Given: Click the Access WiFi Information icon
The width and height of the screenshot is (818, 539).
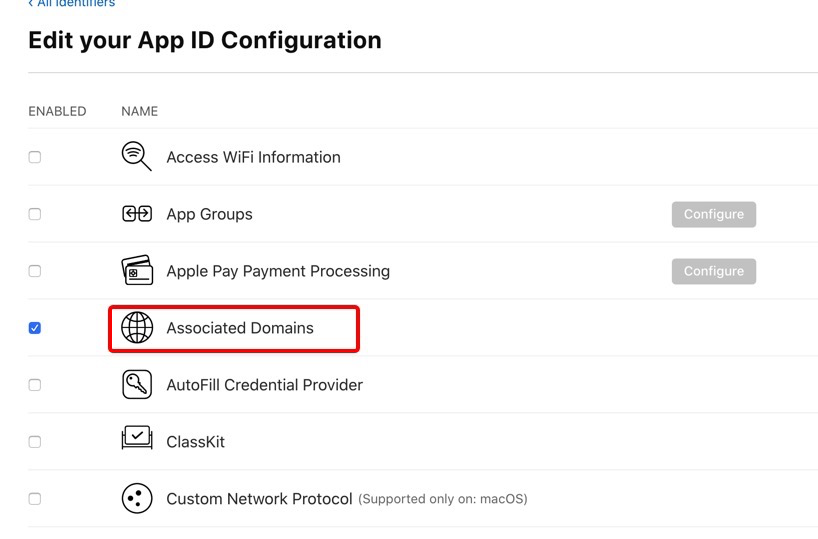Looking at the screenshot, I should [136, 156].
